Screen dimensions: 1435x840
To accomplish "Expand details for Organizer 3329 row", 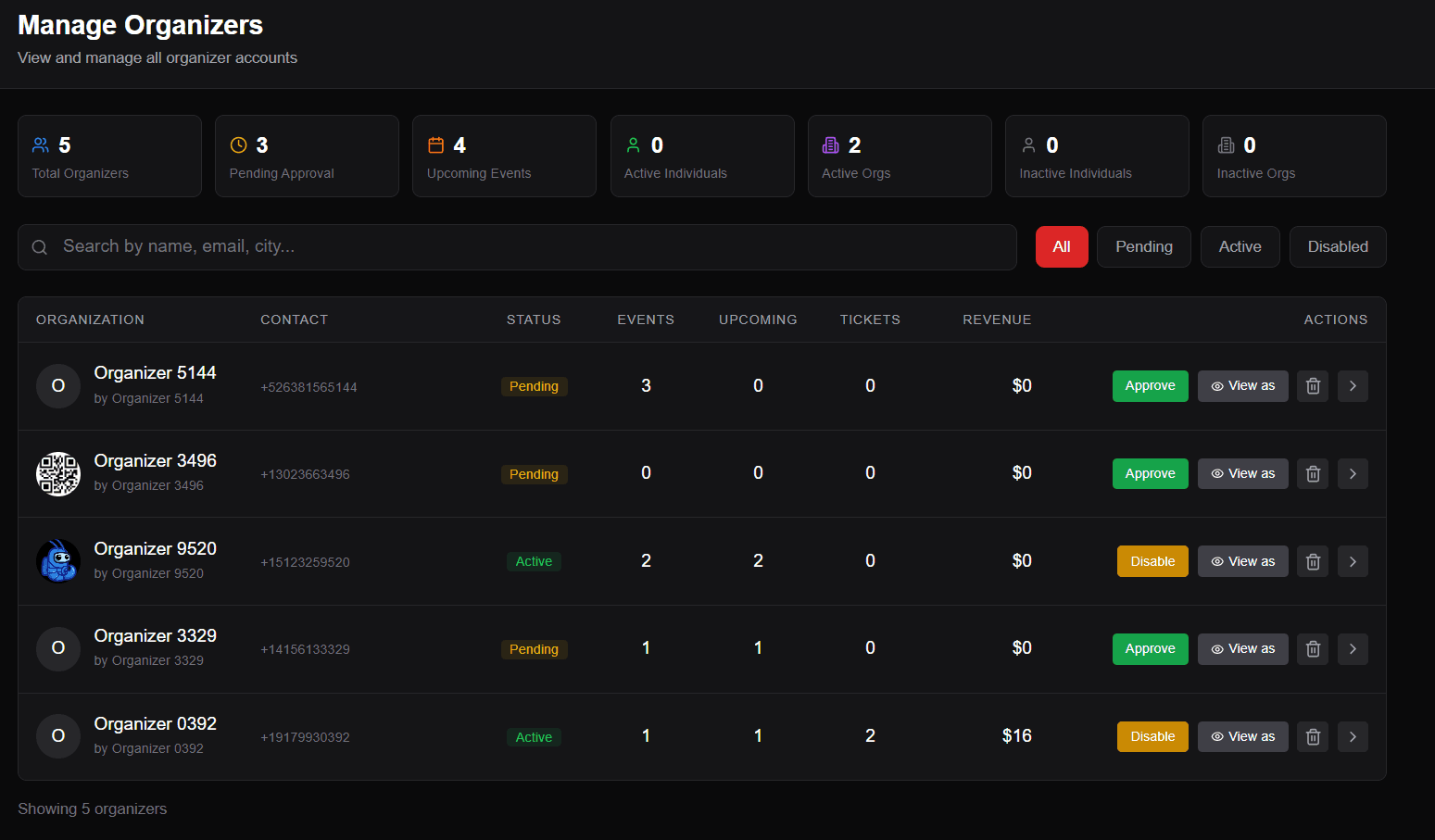I will pyautogui.click(x=1352, y=648).
